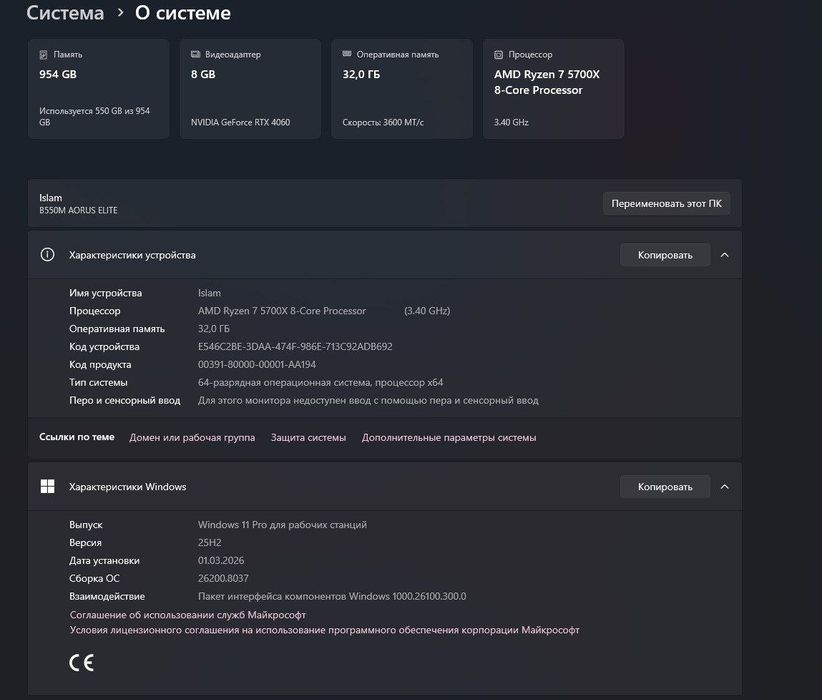Click Переименовать этот ПК button

[x=666, y=203]
